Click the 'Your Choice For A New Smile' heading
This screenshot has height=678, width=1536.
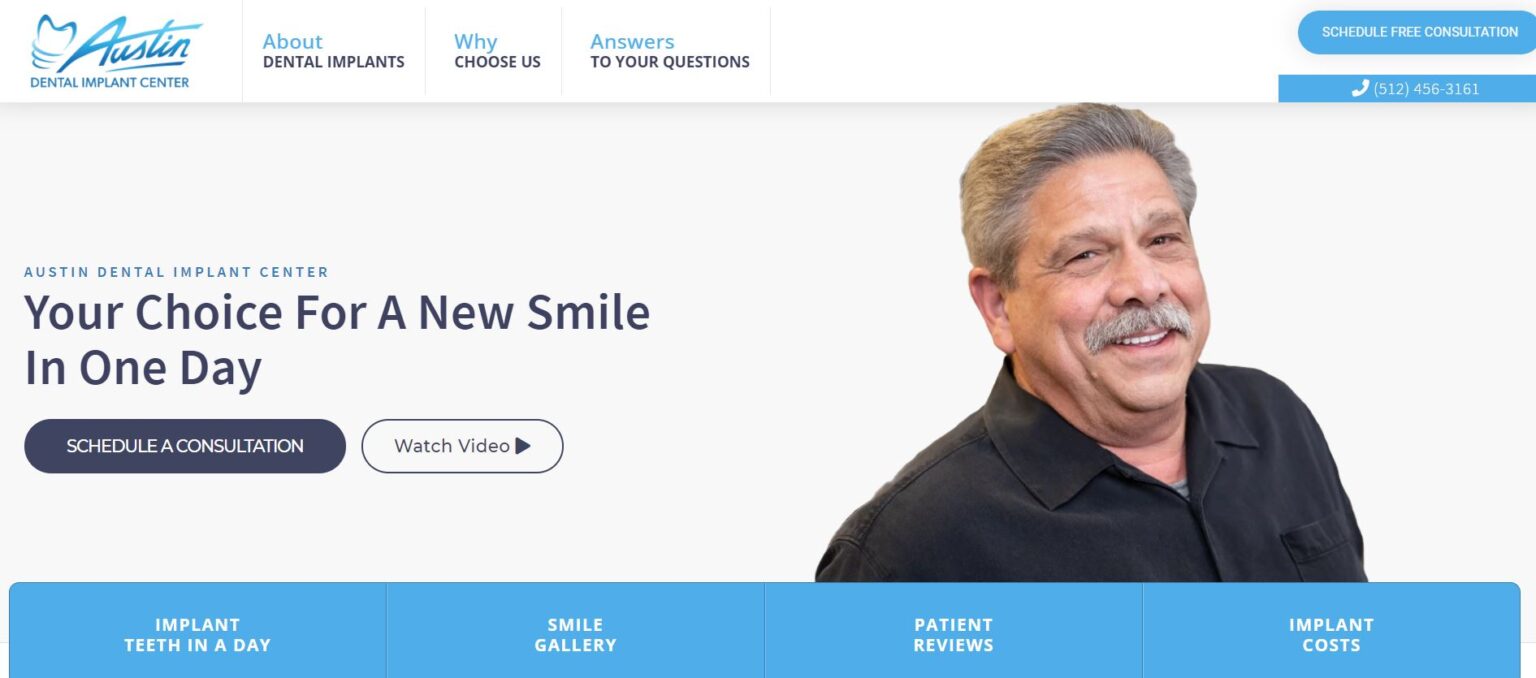(x=337, y=313)
